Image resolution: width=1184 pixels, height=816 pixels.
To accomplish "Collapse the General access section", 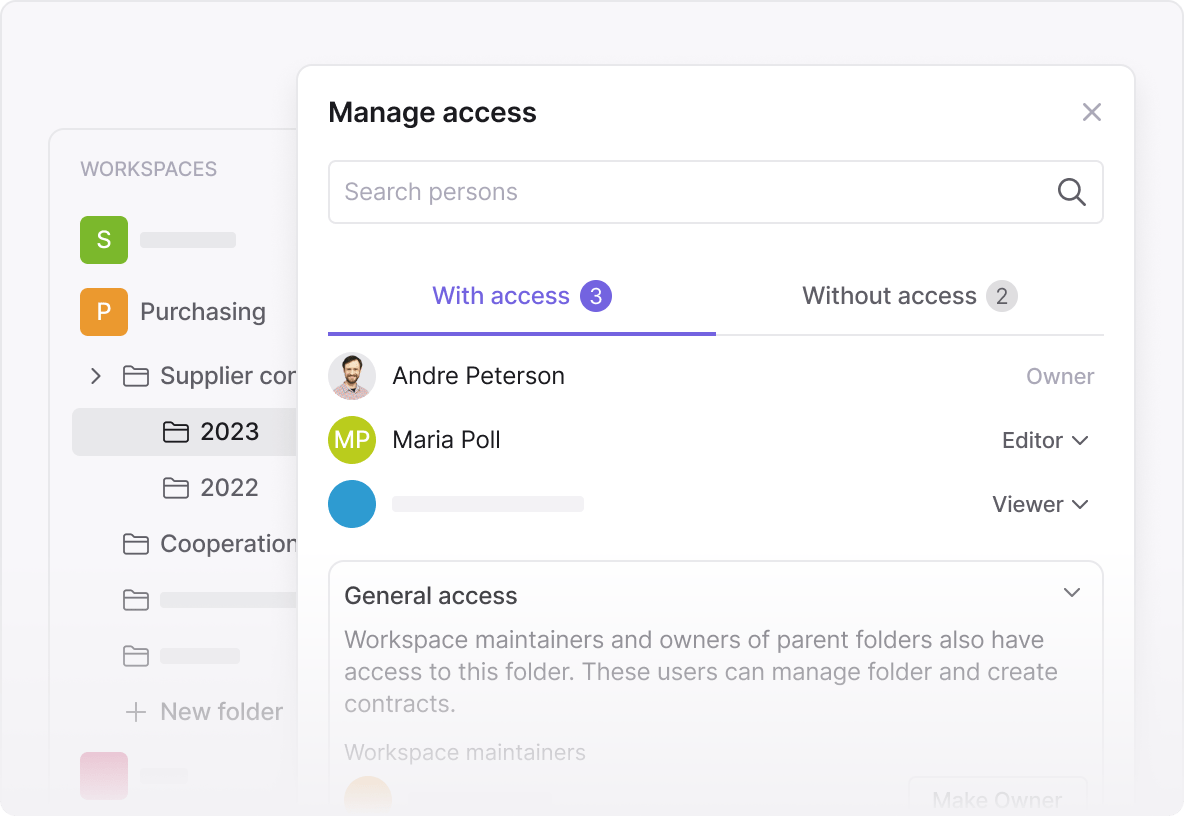I will [1072, 593].
